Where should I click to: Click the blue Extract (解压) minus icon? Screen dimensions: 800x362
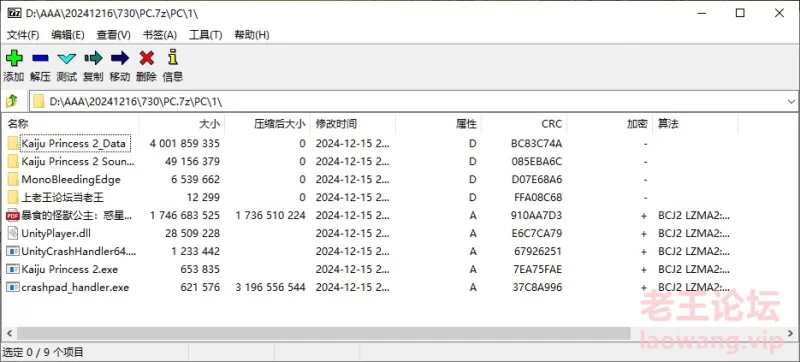pos(40,59)
